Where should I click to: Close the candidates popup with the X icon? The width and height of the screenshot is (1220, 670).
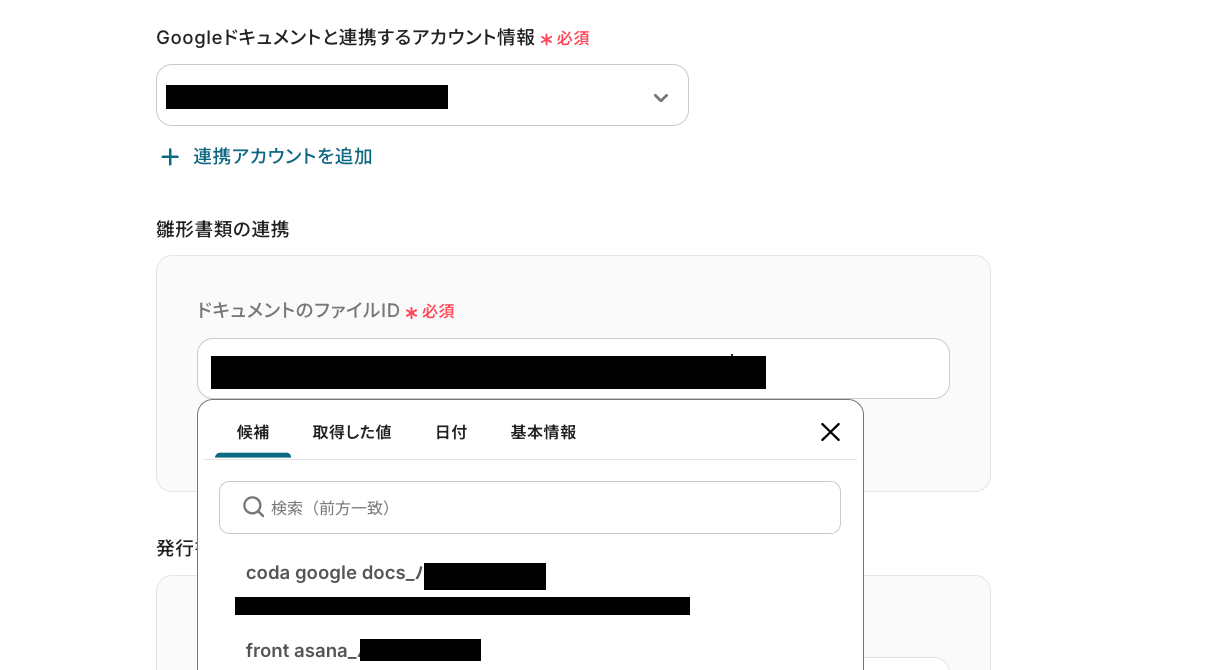(830, 432)
